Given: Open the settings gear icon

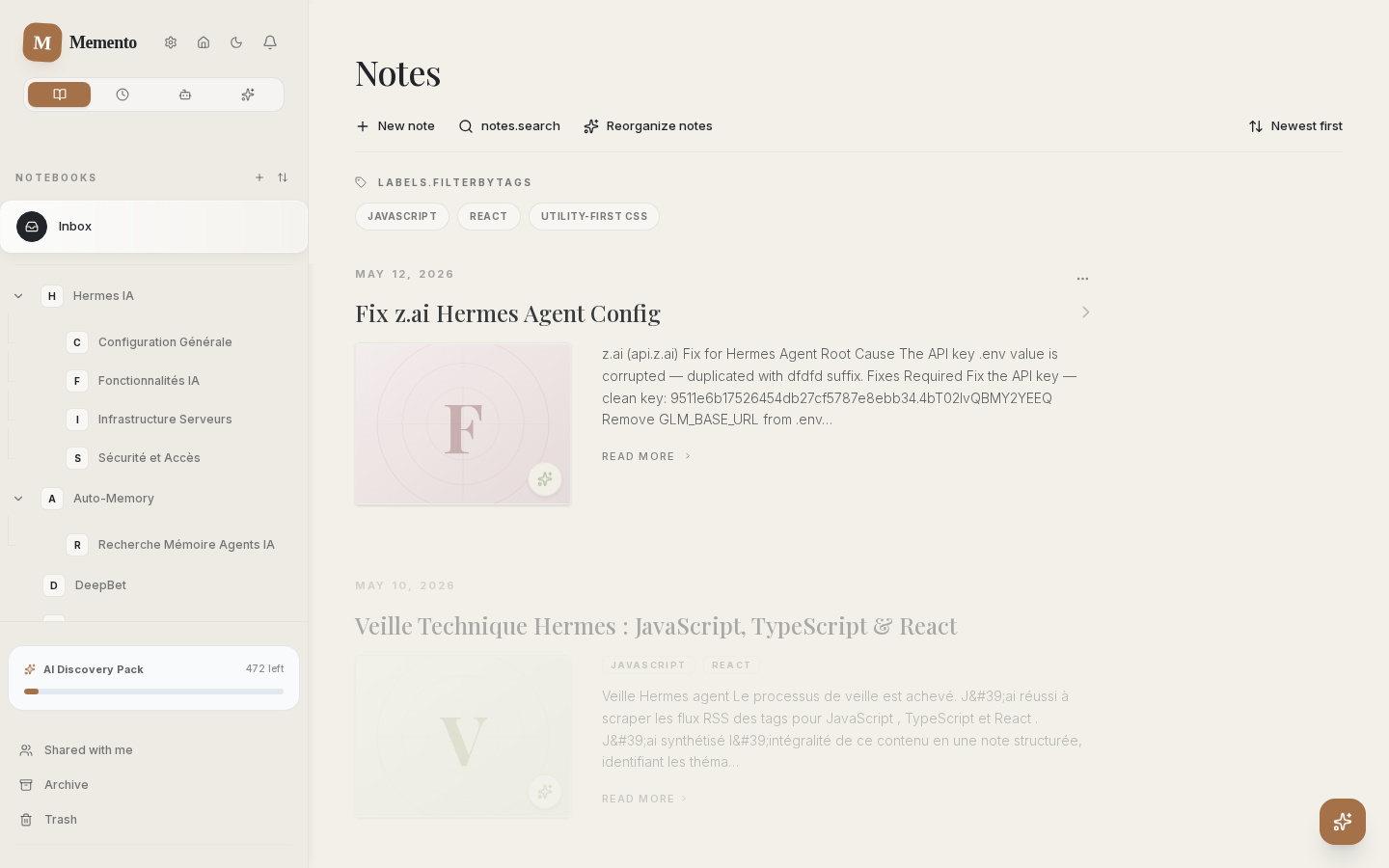Looking at the screenshot, I should (171, 42).
